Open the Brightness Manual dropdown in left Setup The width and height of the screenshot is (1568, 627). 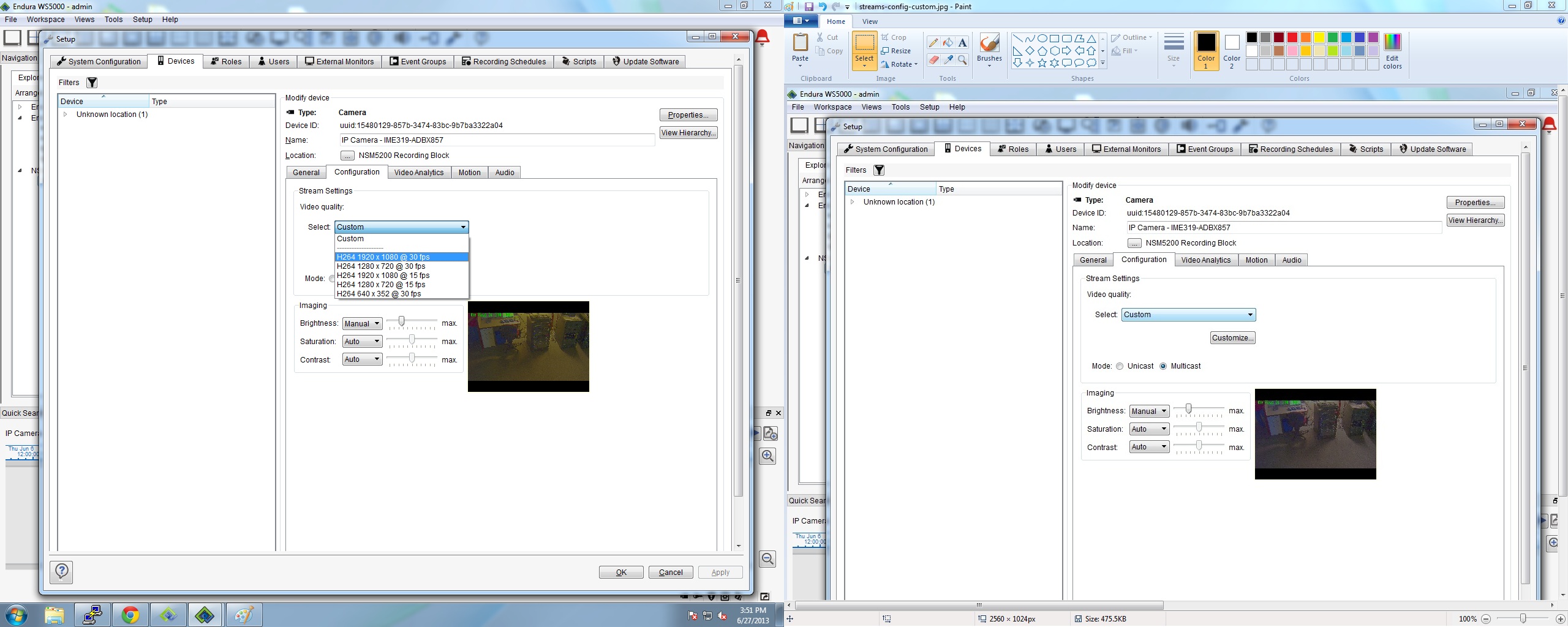click(x=363, y=323)
